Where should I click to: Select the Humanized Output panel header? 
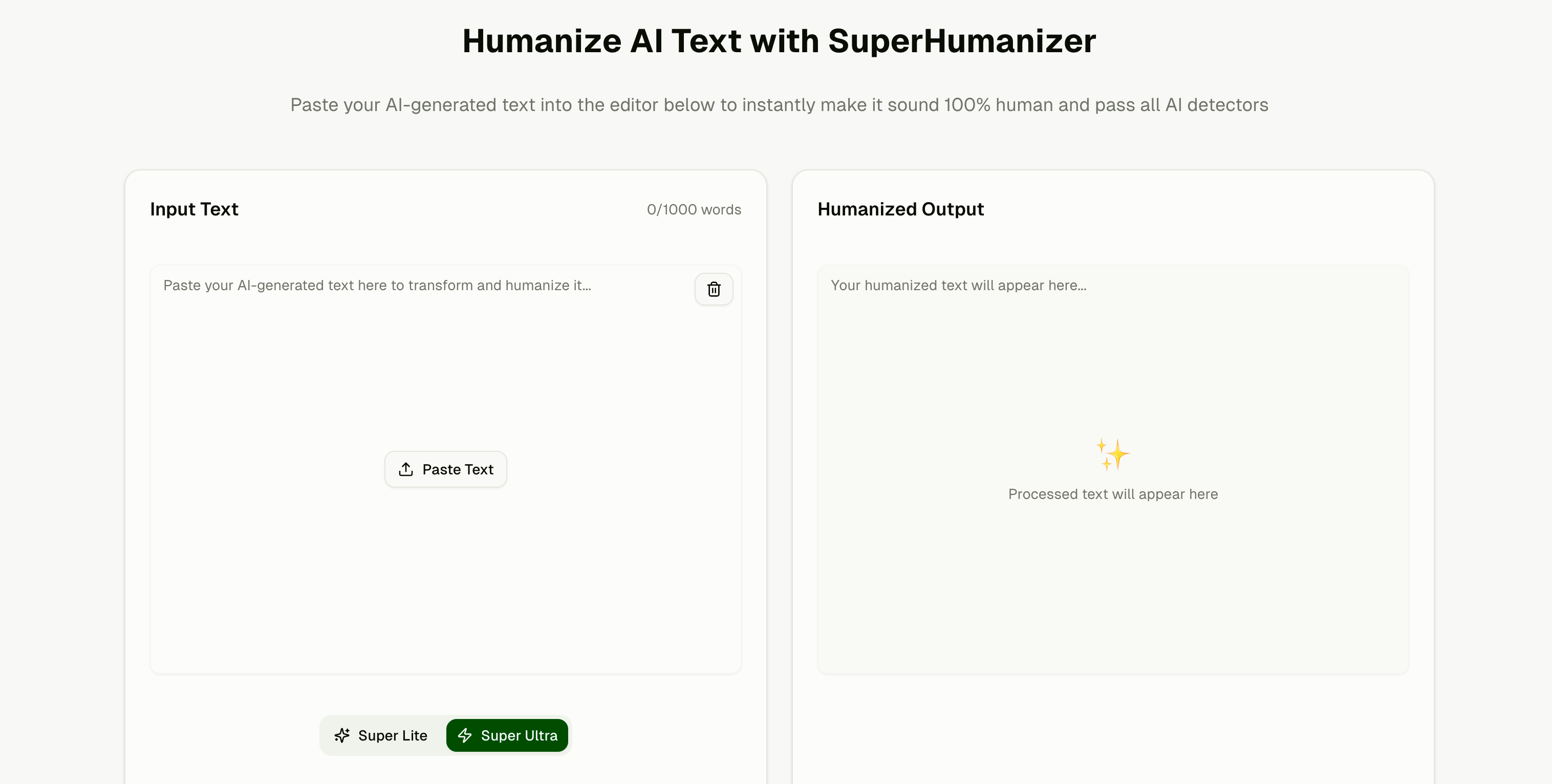coord(900,209)
